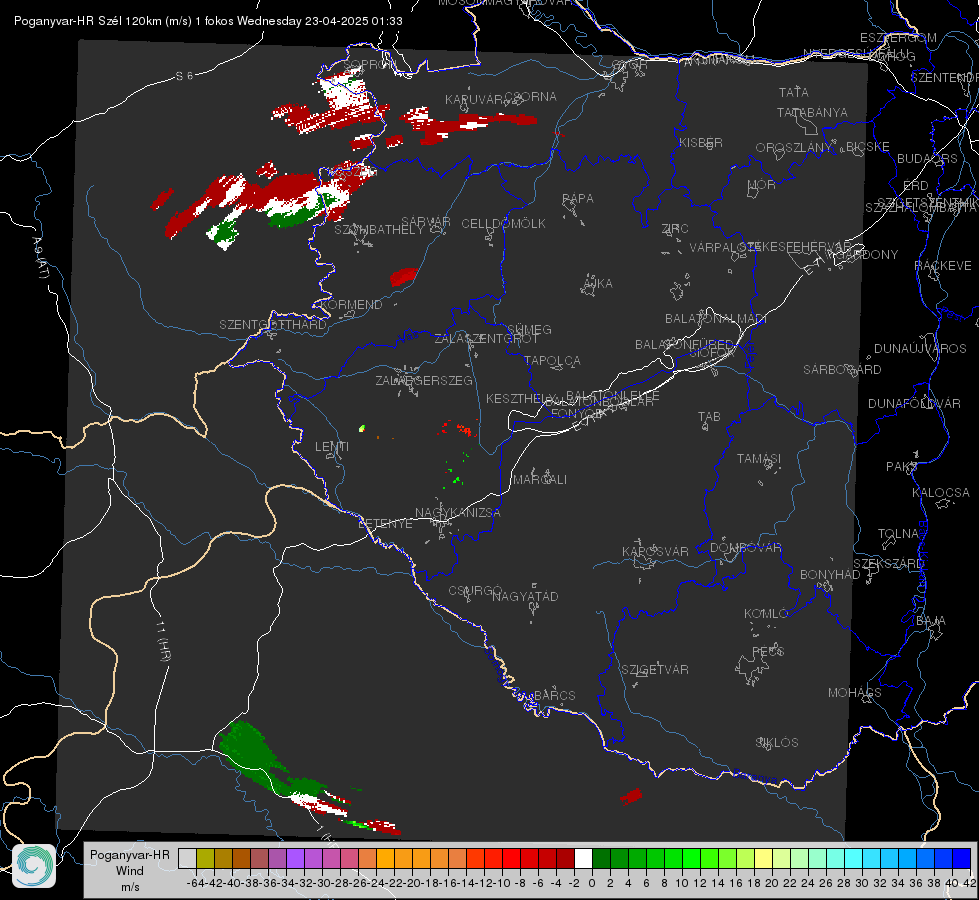Click the swirl logo icon beside the legend

click(x=34, y=866)
